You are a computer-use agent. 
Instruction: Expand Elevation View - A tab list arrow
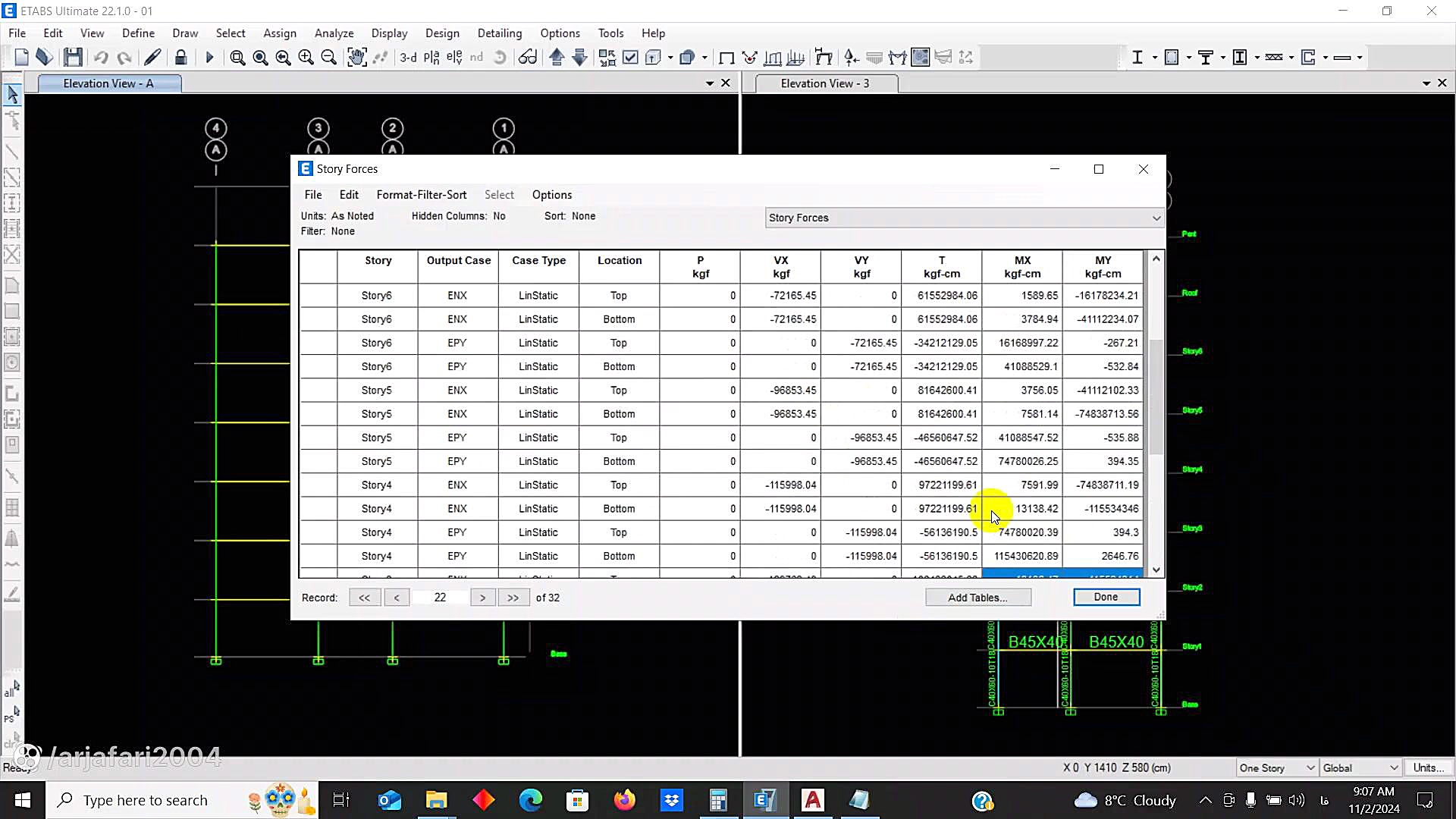710,83
